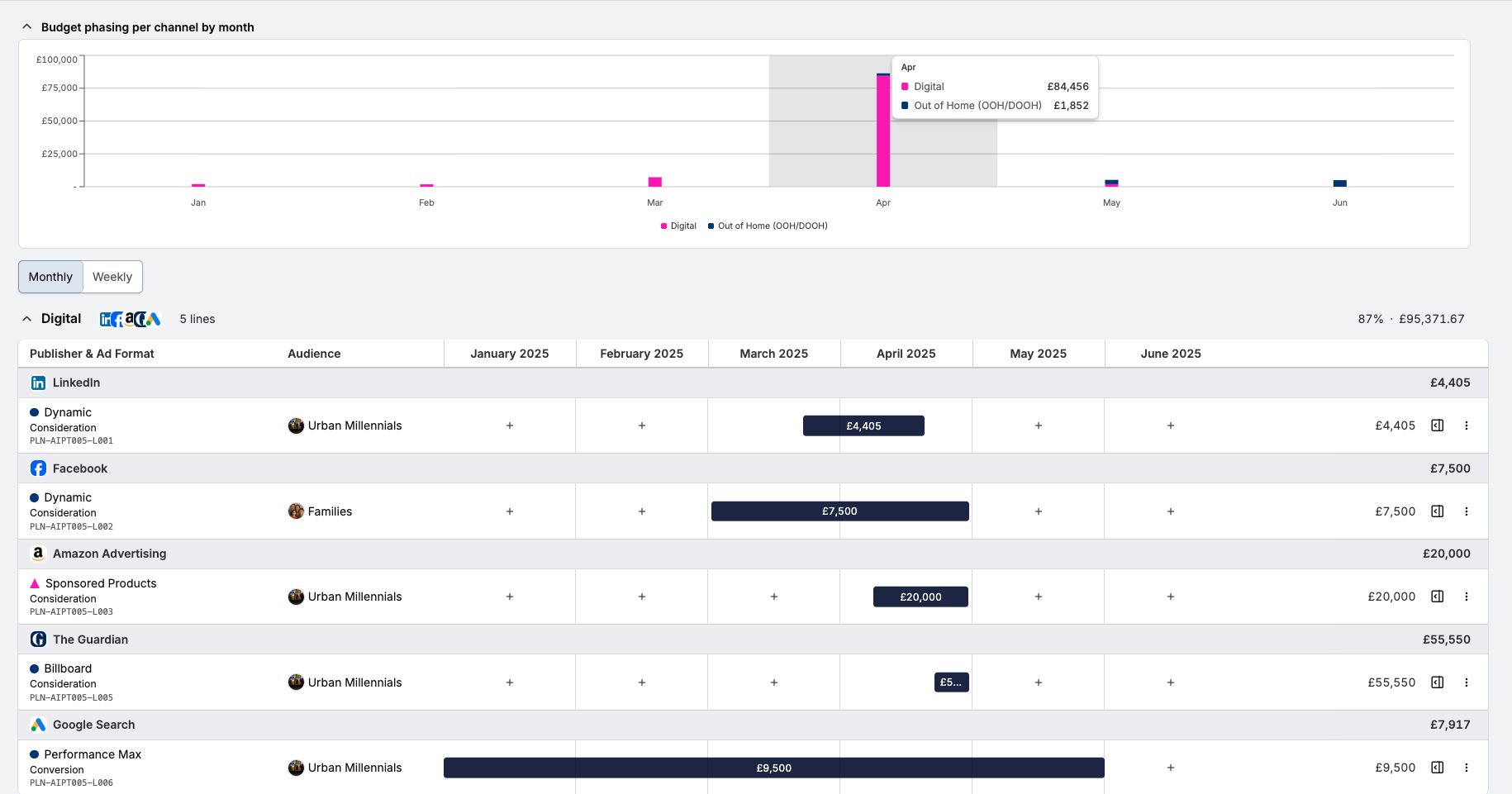
Task: Add a January budget for Sponsored Products
Action: (x=509, y=596)
